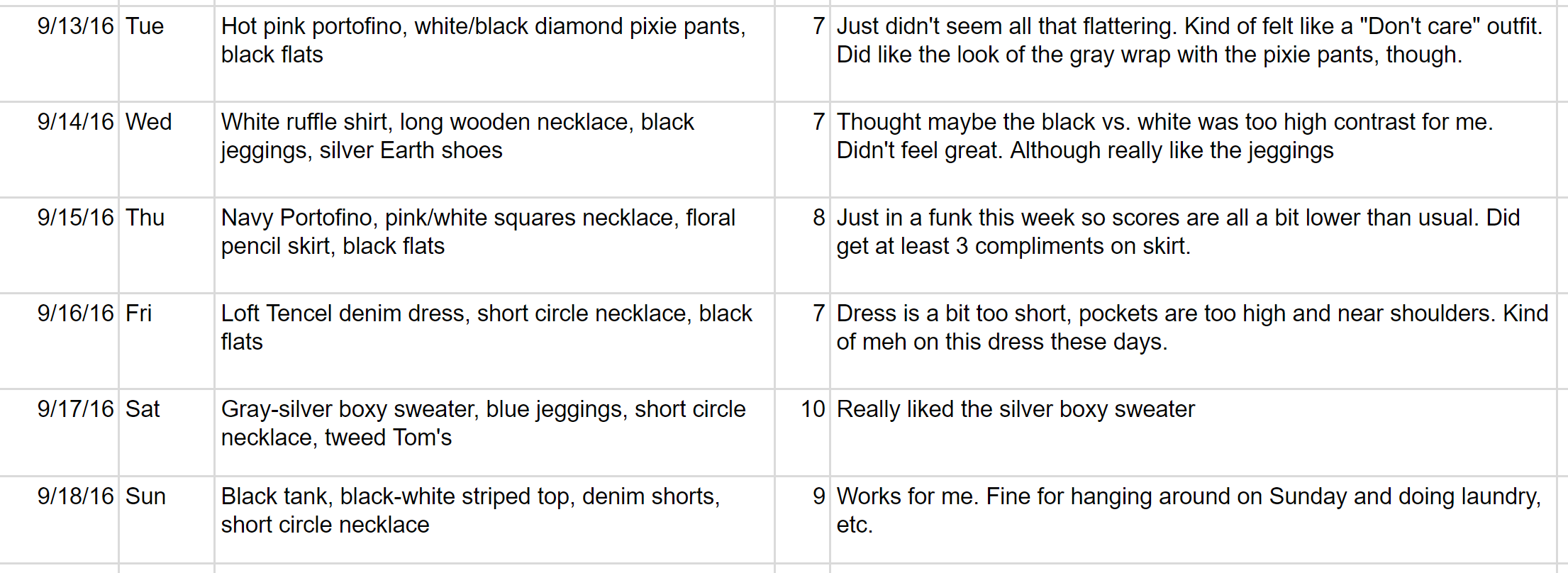
Task: Select the "Really liked the silver boxy sweater" cell
Action: [x=1194, y=433]
